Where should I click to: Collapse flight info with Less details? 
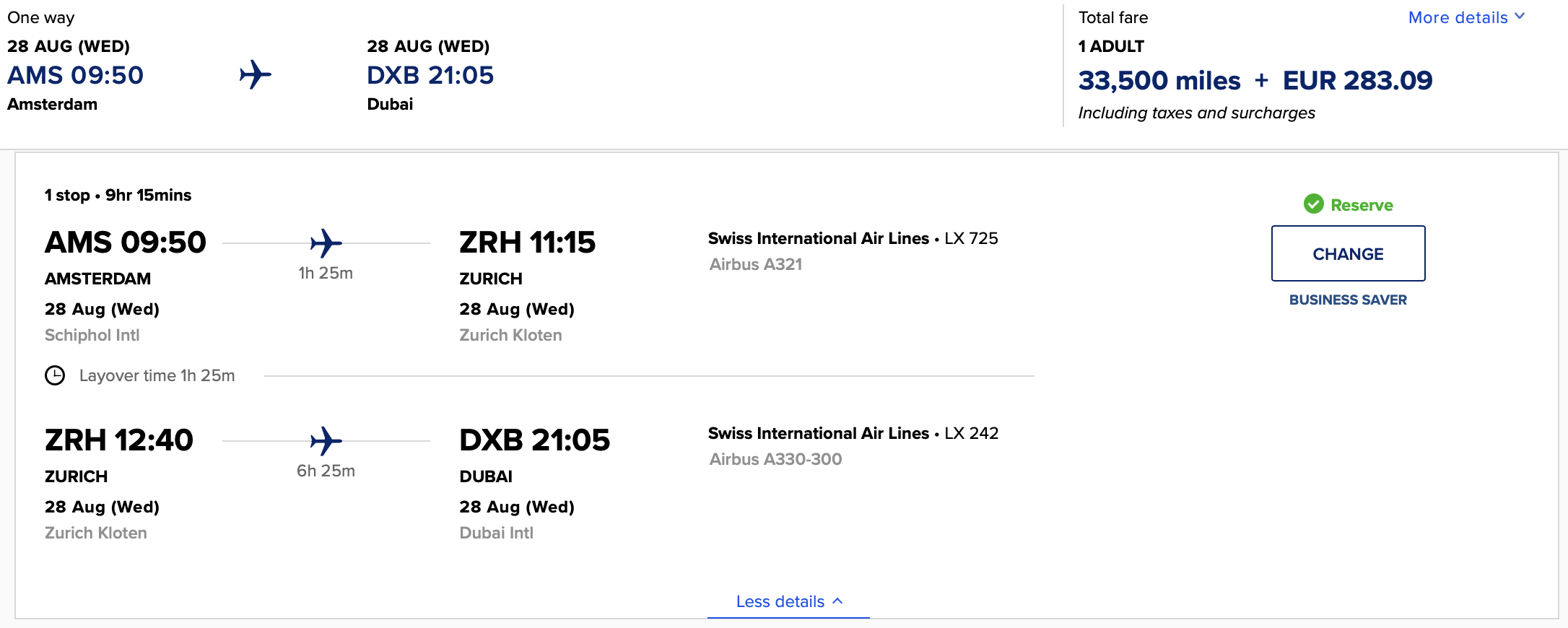[788, 601]
